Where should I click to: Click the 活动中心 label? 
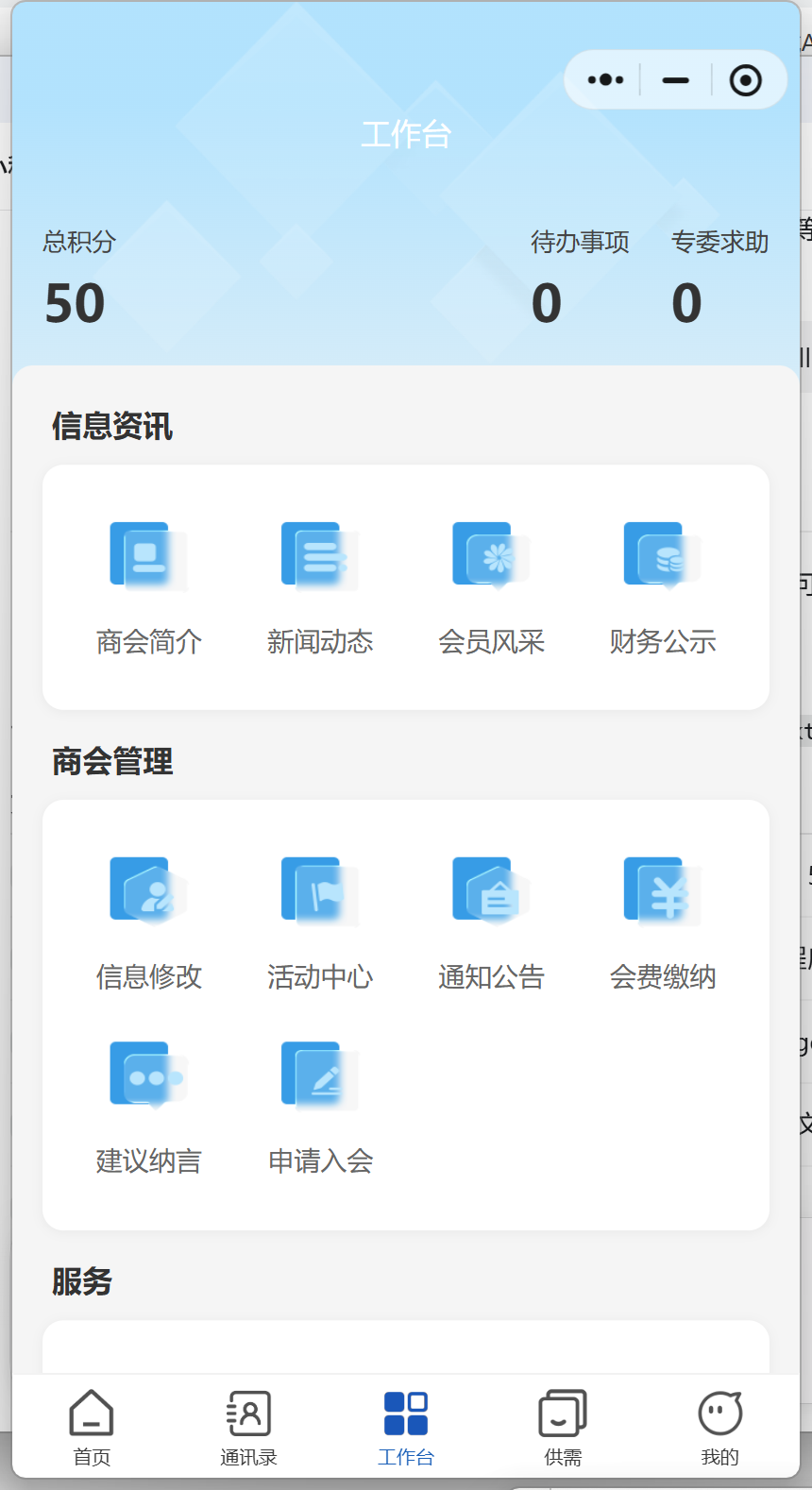[x=320, y=977]
